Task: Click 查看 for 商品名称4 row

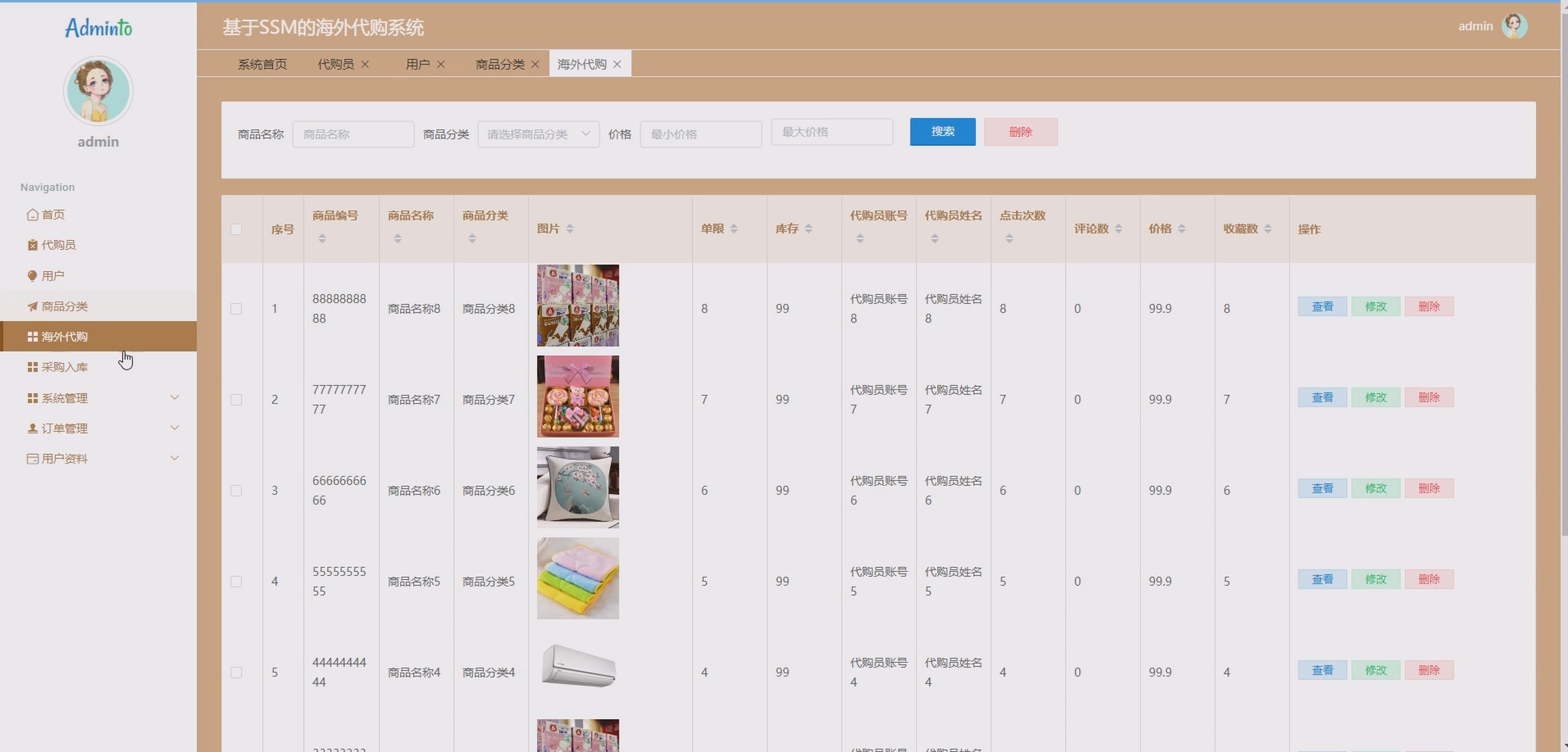Action: (1322, 670)
